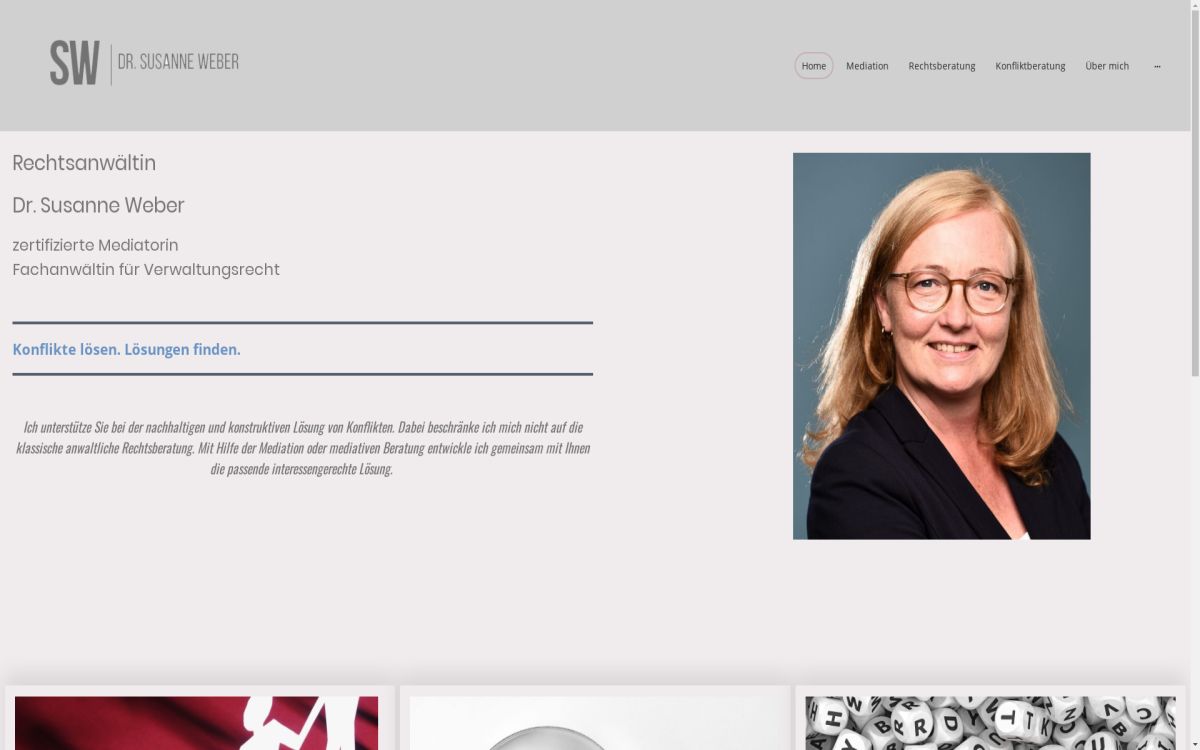The image size is (1200, 750).
Task: Click the heading 'Konflikte lösen. Lösungen finden.'
Action: [x=126, y=349]
